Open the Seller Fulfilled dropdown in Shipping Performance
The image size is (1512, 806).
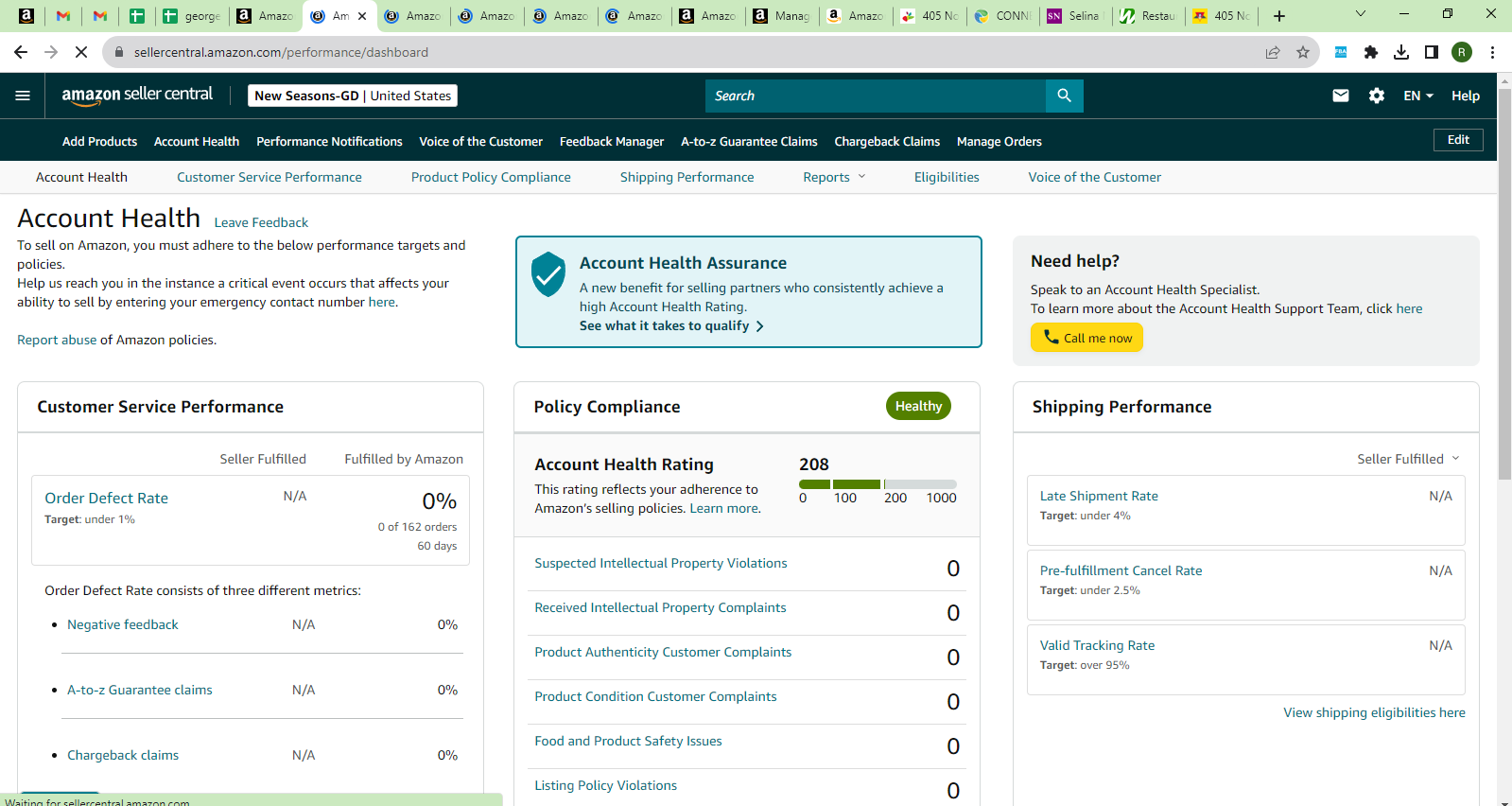pos(1408,459)
